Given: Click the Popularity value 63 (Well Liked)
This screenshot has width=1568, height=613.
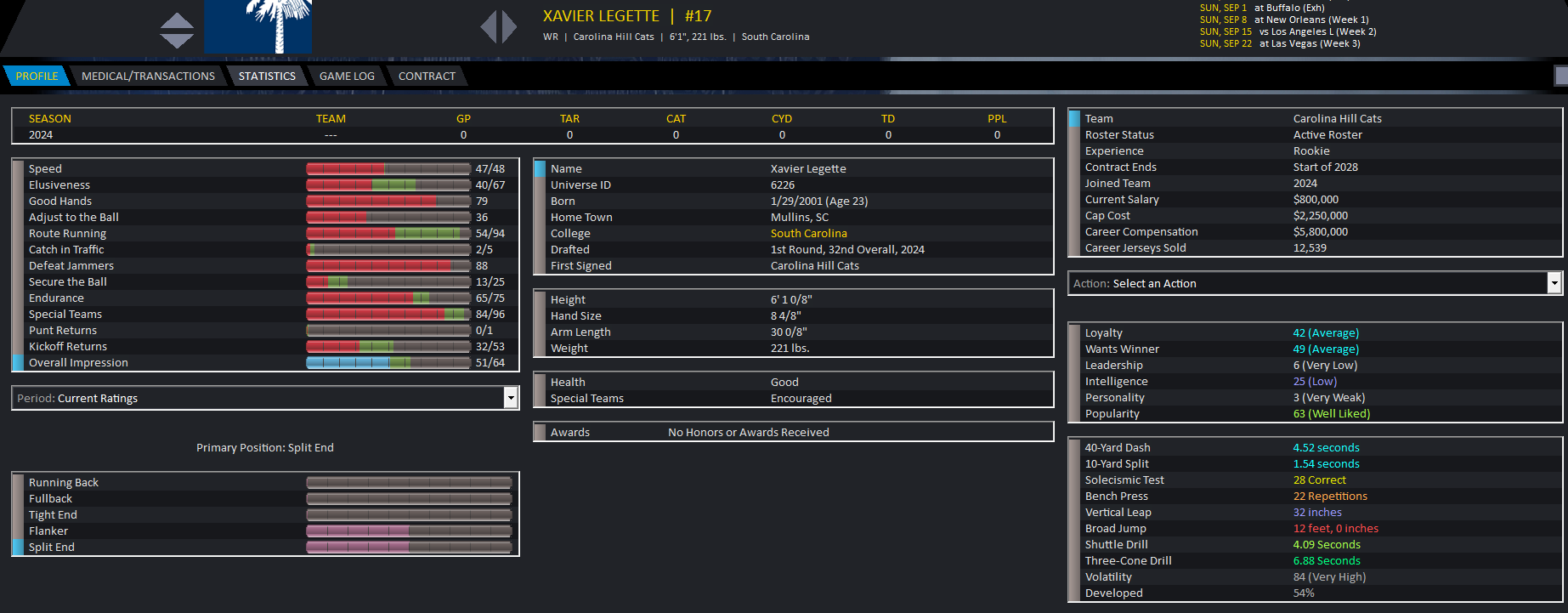Looking at the screenshot, I should (x=1332, y=413).
